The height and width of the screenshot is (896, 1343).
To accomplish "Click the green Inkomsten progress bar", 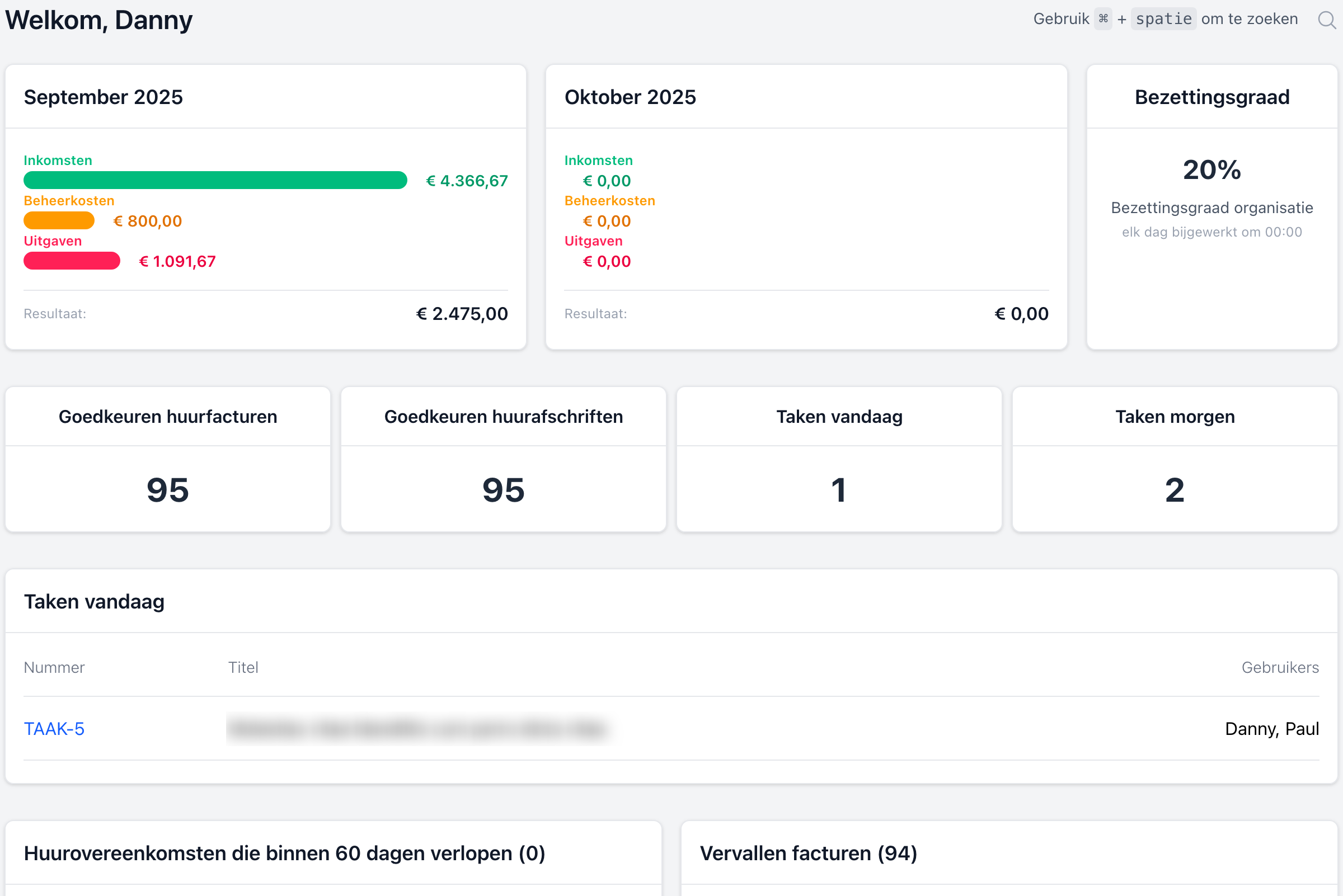I will coord(214,180).
